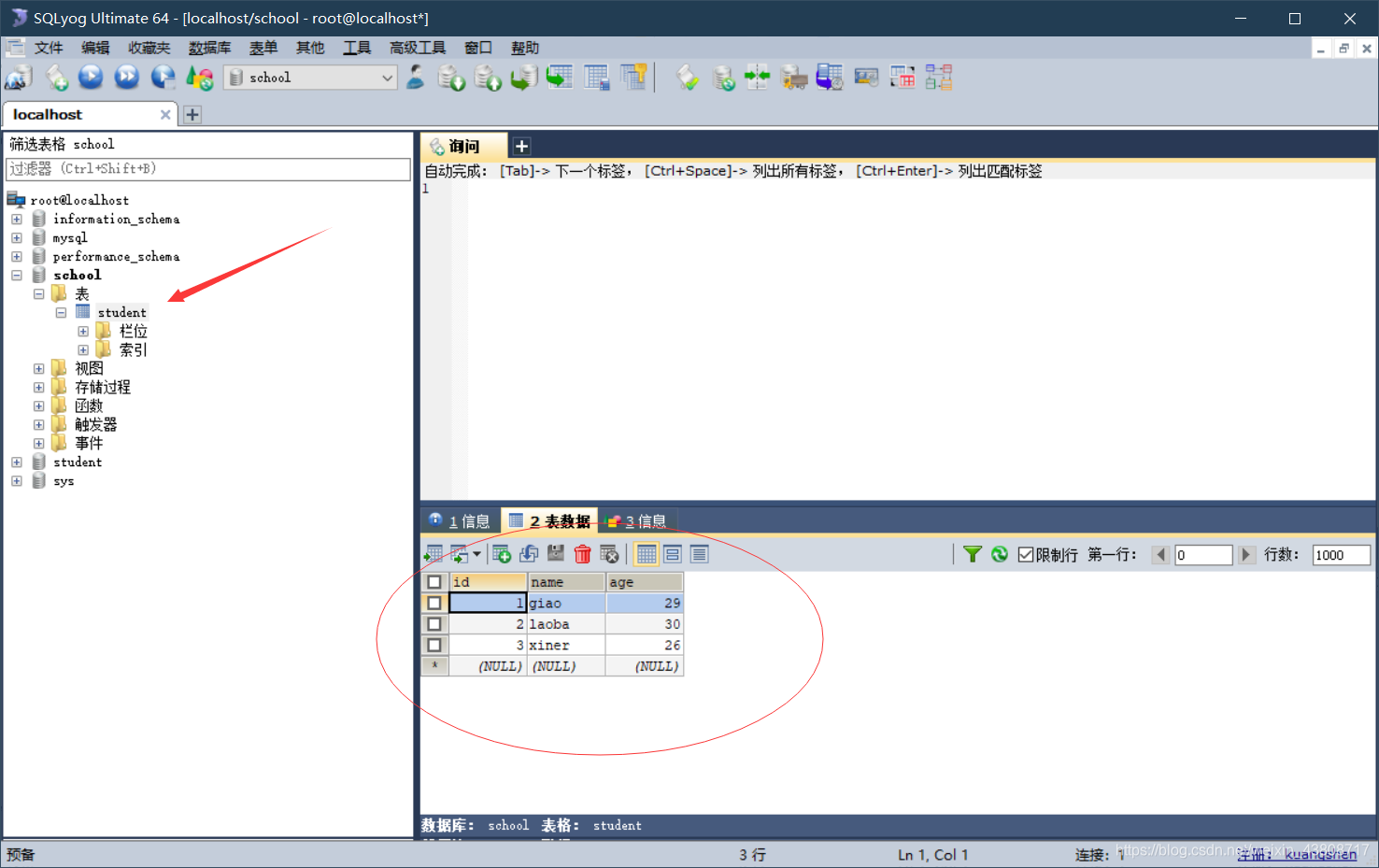This screenshot has width=1379, height=868.
Task: Click the 过滤器 filter input field
Action: click(x=208, y=169)
